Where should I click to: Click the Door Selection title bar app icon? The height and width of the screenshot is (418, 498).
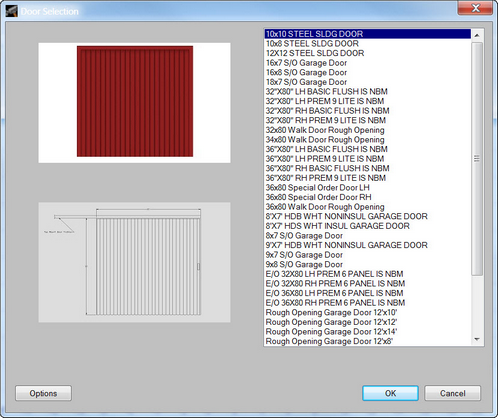click(12, 11)
